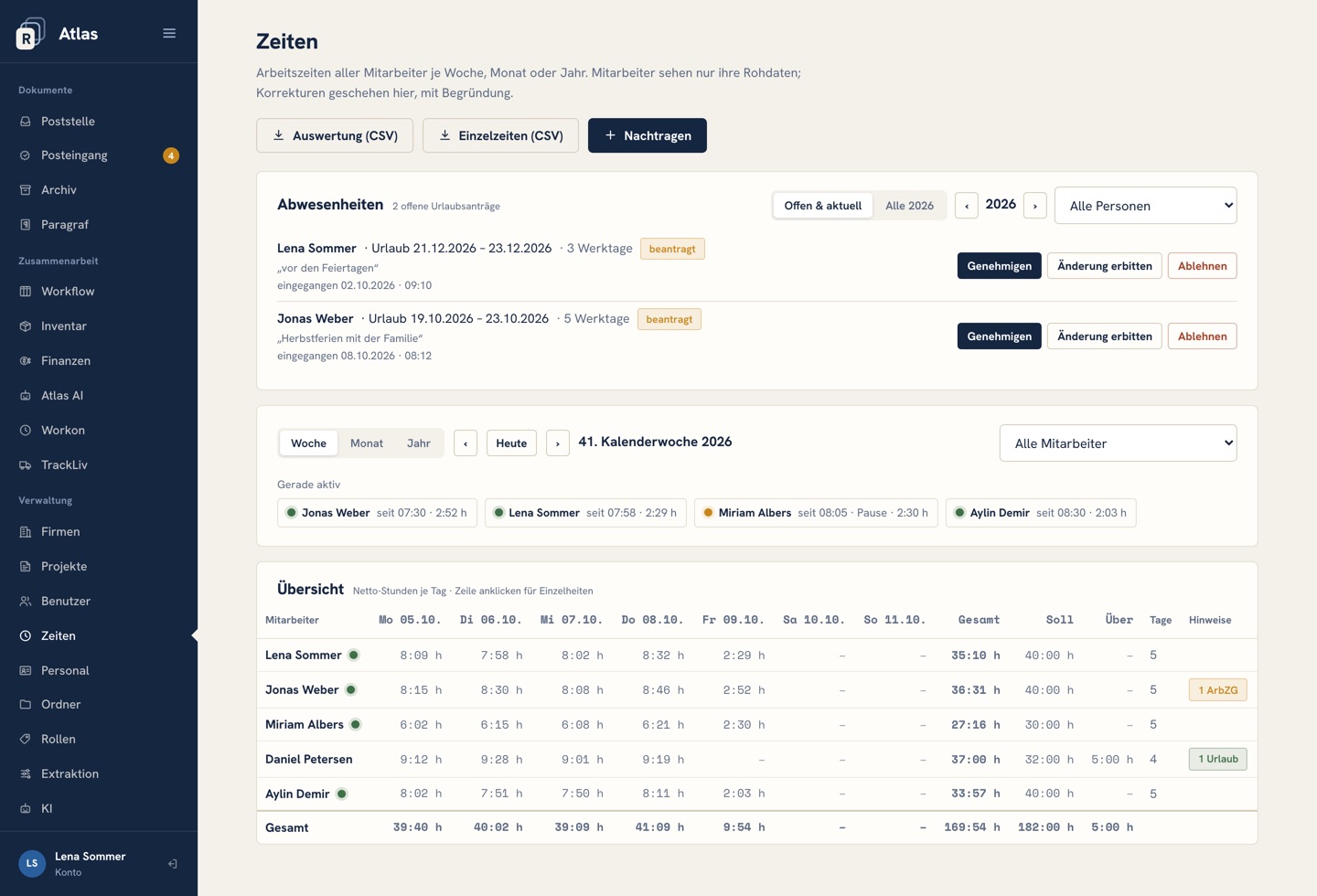Screen dimensions: 1317x896
Task: Reject Jonas Weber's vacation request
Action: click(1202, 336)
